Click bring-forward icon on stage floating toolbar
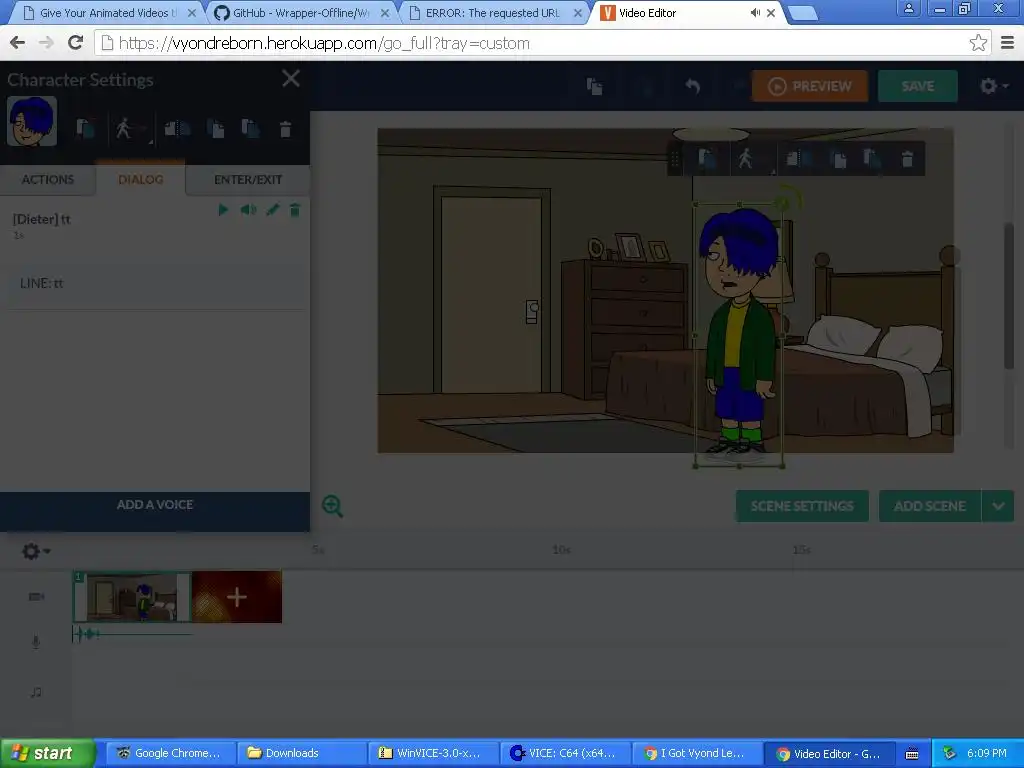The width and height of the screenshot is (1024, 768). (x=838, y=159)
